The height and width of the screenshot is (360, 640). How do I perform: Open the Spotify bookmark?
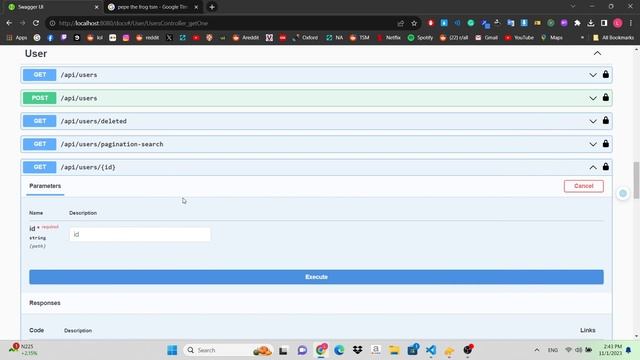tap(420, 38)
